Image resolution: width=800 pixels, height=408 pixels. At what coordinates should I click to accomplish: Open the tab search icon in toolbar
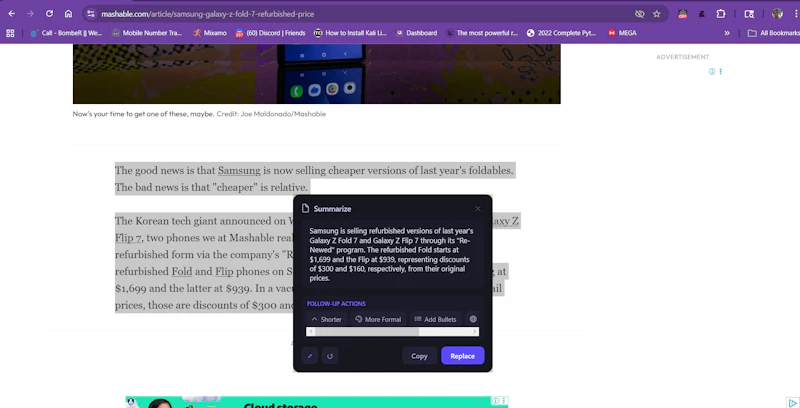749,14
